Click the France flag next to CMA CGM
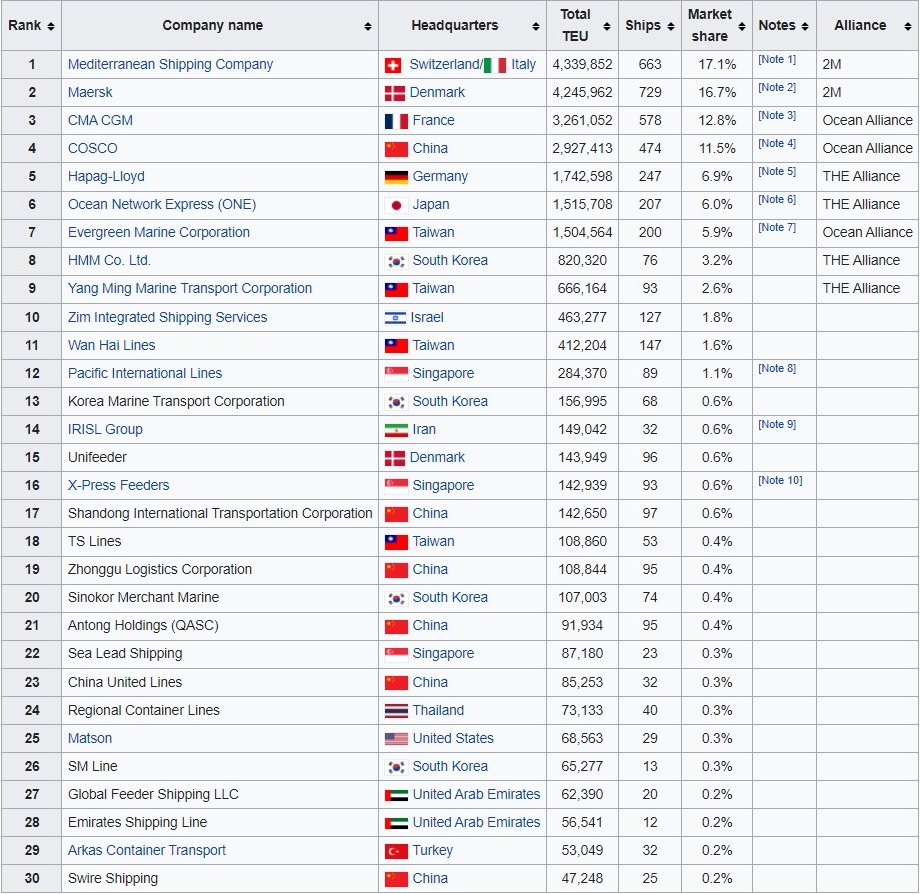The image size is (920, 894). [x=396, y=121]
